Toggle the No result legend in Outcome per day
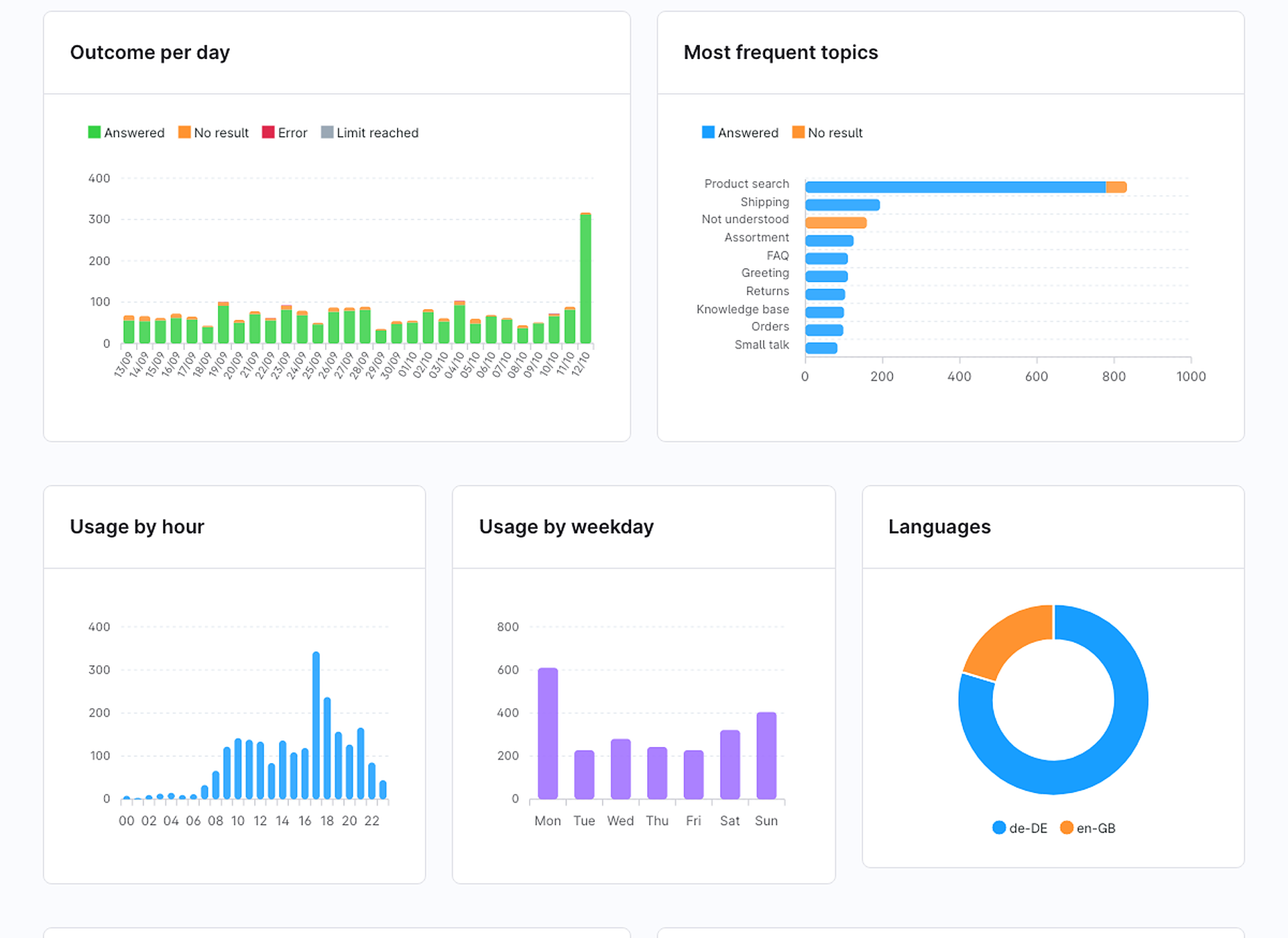The height and width of the screenshot is (938, 1288). 213,133
